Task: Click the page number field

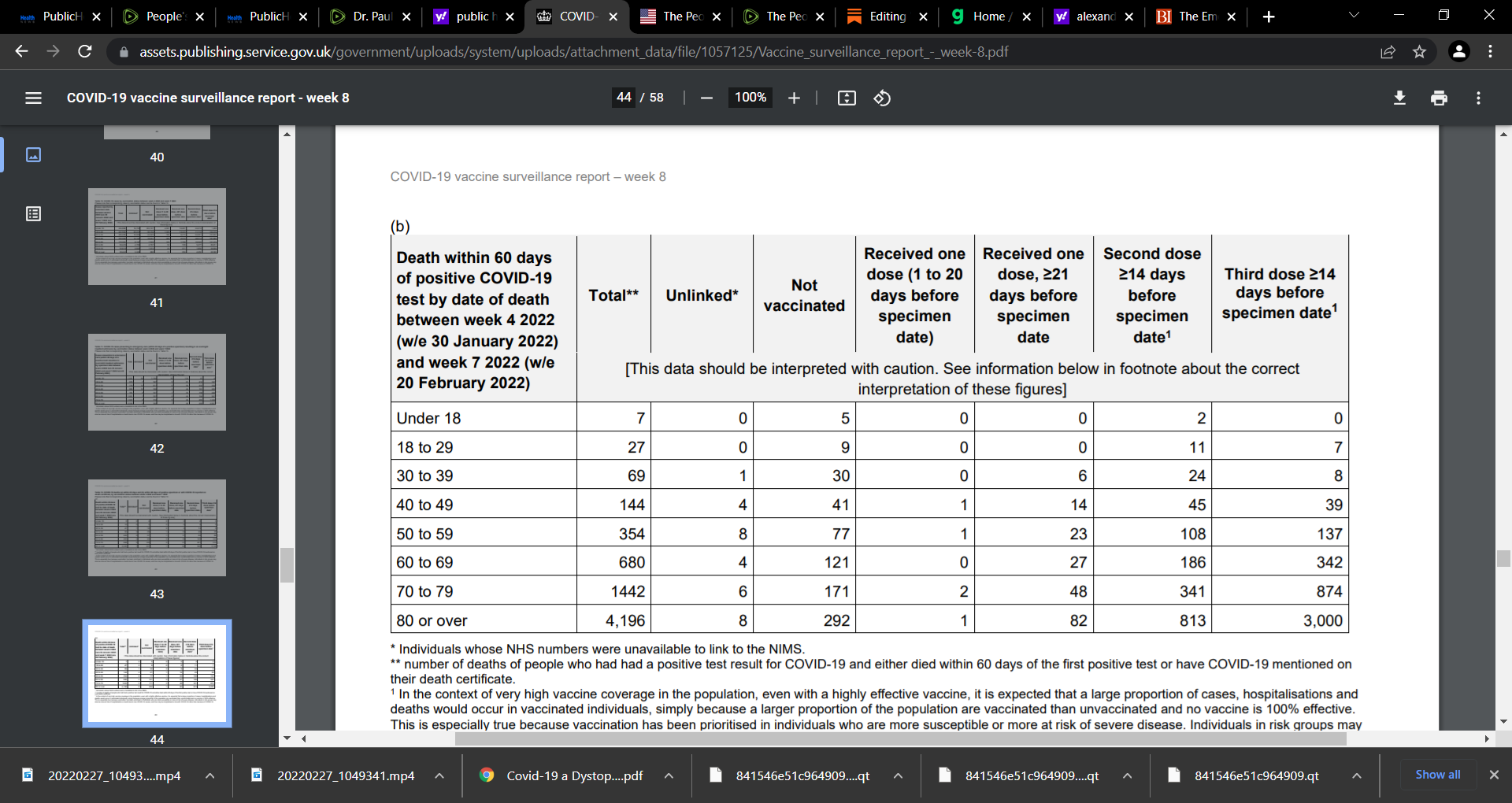Action: pyautogui.click(x=624, y=98)
